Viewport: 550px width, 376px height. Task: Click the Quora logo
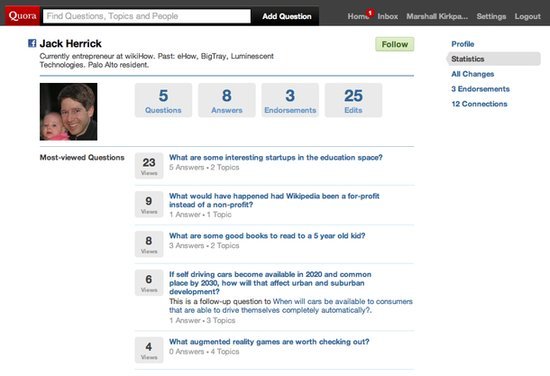(x=22, y=16)
